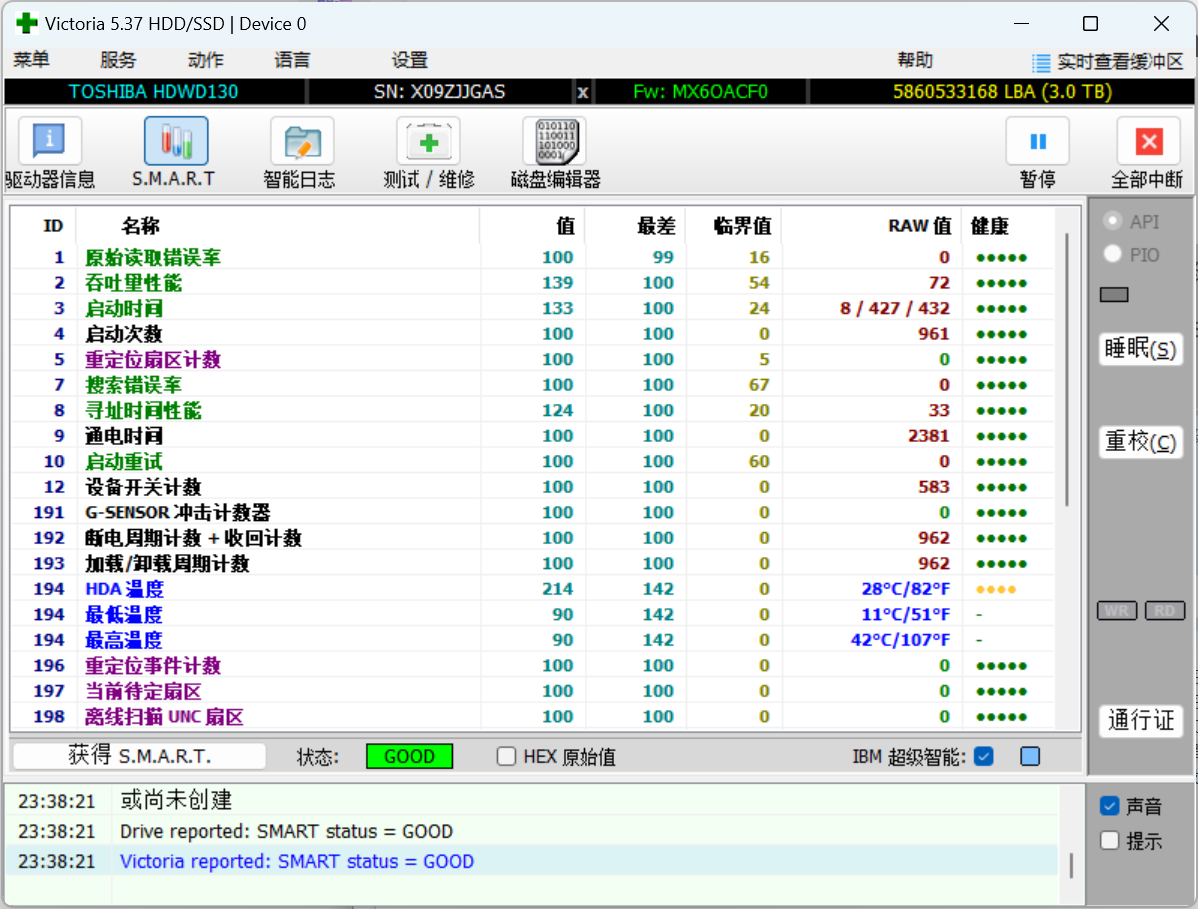Open the 动作 menu
The height and width of the screenshot is (909, 1198).
pyautogui.click(x=204, y=60)
